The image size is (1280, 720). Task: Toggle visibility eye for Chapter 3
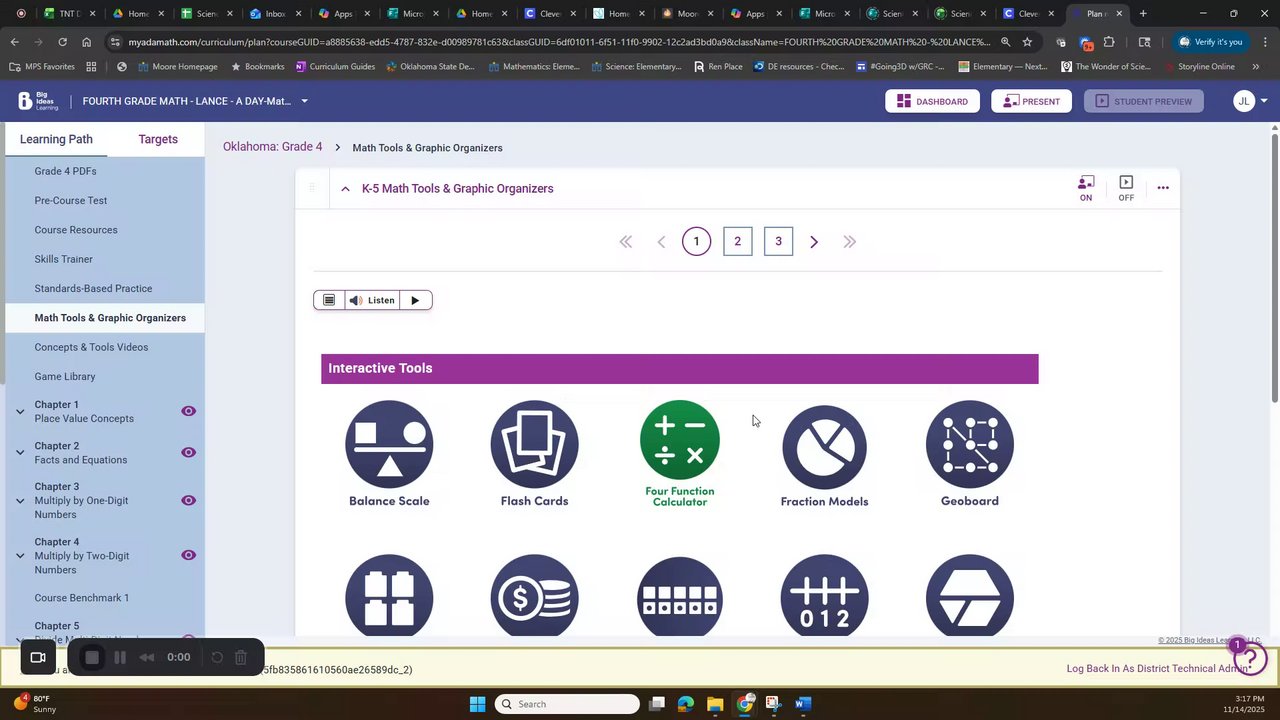tap(188, 500)
